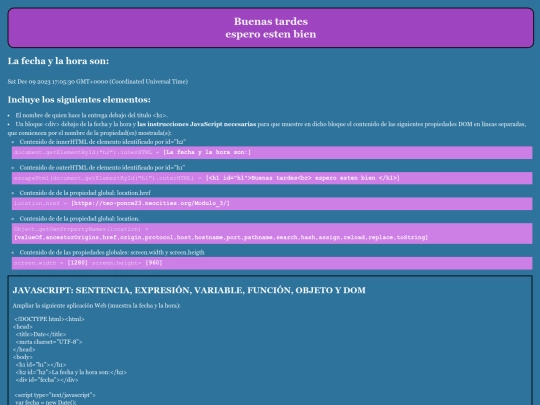Click '<meta charset="UTF-8">' code line
540x405 pixels.
49,342
